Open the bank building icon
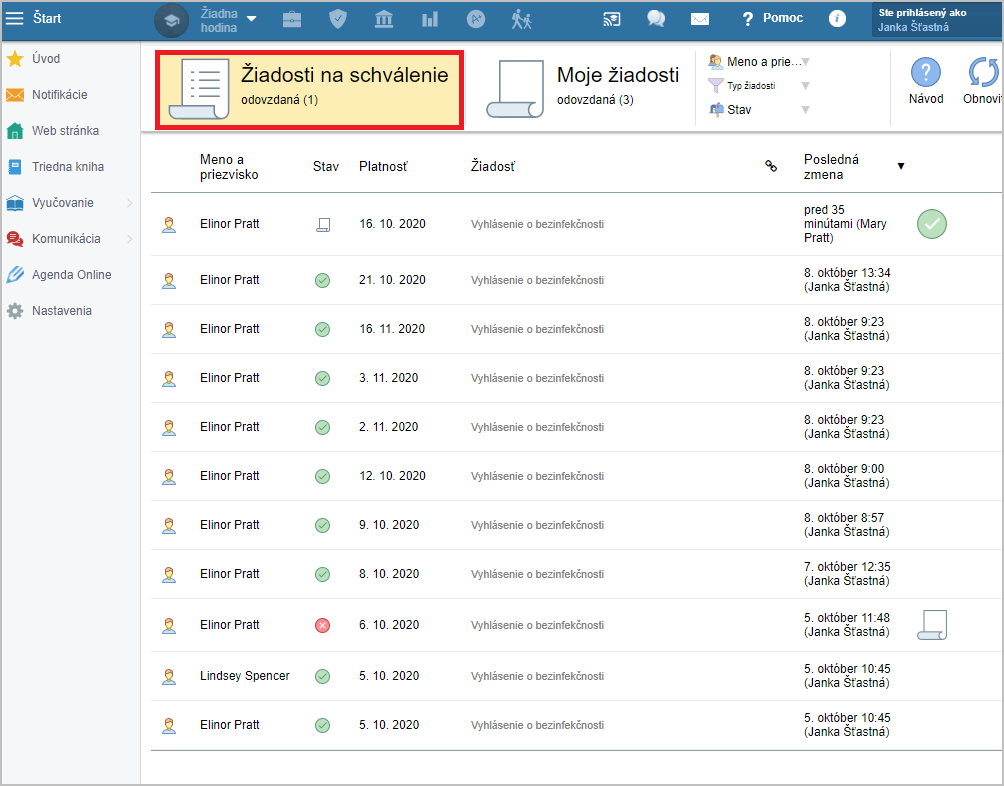 click(x=384, y=19)
